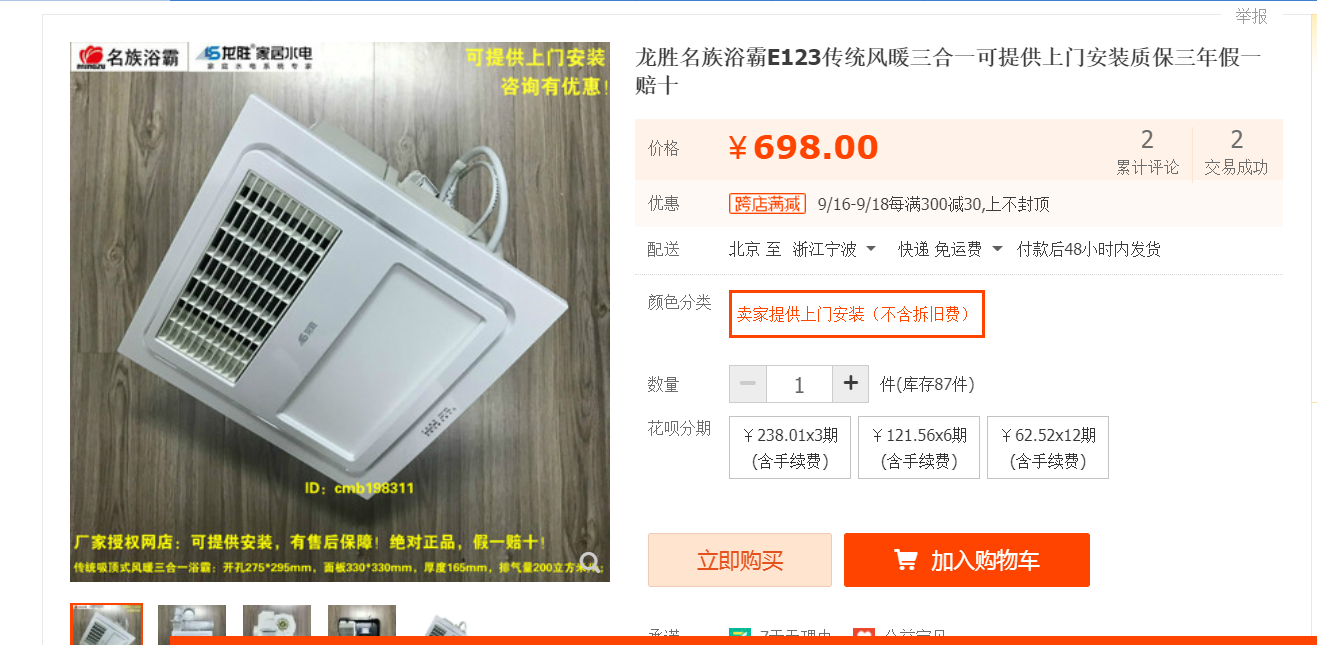Click the 跨店满减 promotion tag

coord(767,204)
